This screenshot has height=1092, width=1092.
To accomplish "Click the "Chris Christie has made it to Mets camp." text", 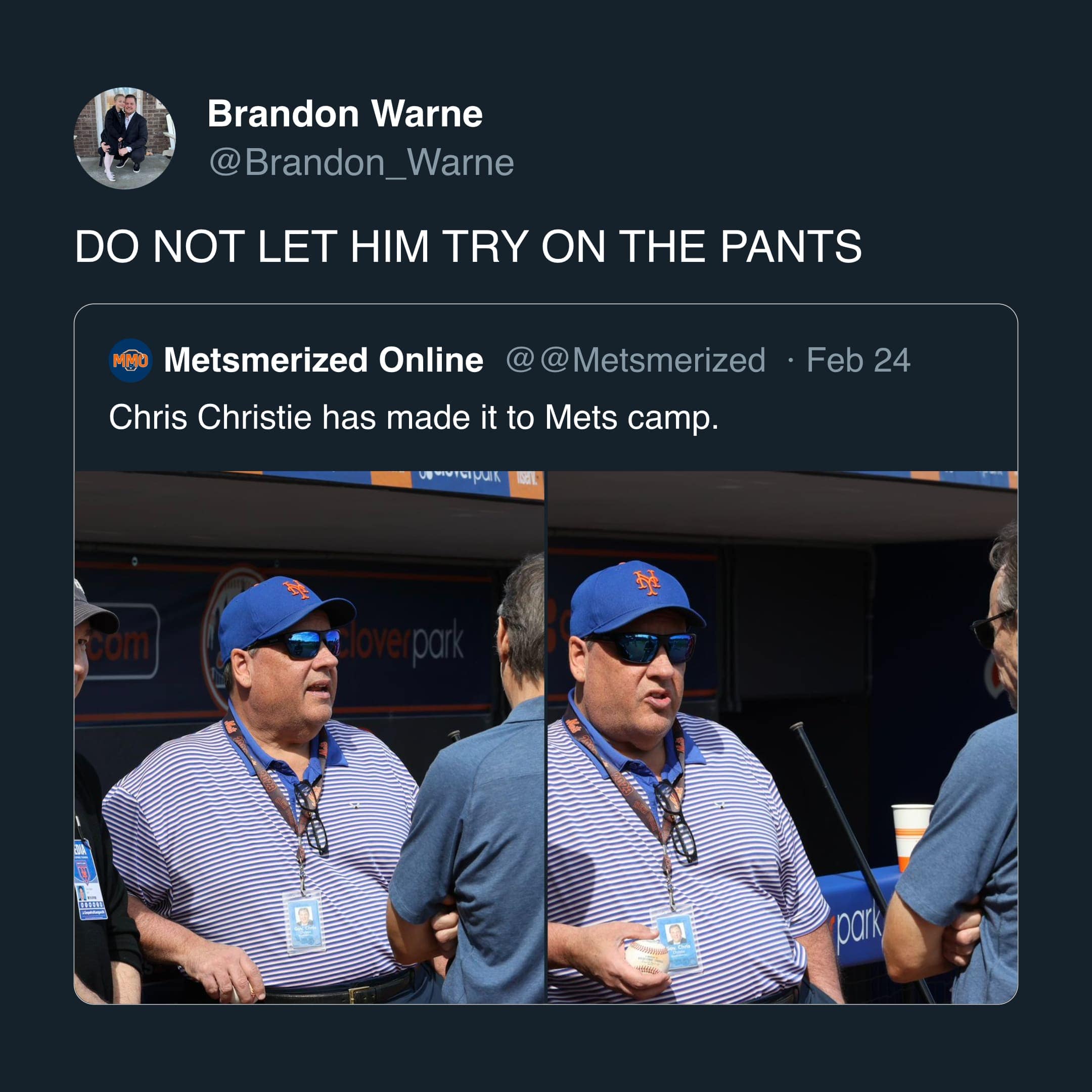I will click(x=414, y=417).
